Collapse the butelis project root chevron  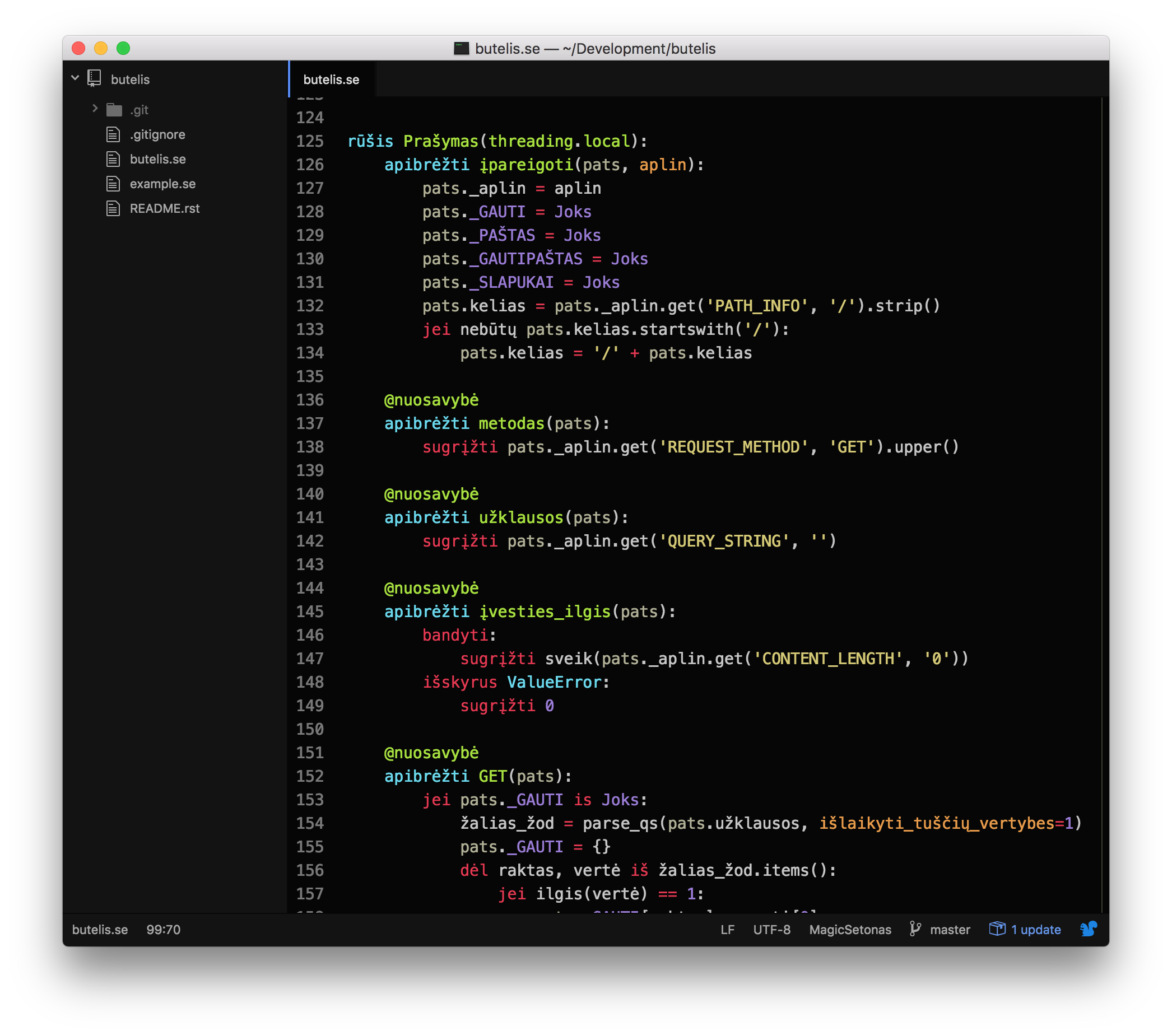click(75, 78)
